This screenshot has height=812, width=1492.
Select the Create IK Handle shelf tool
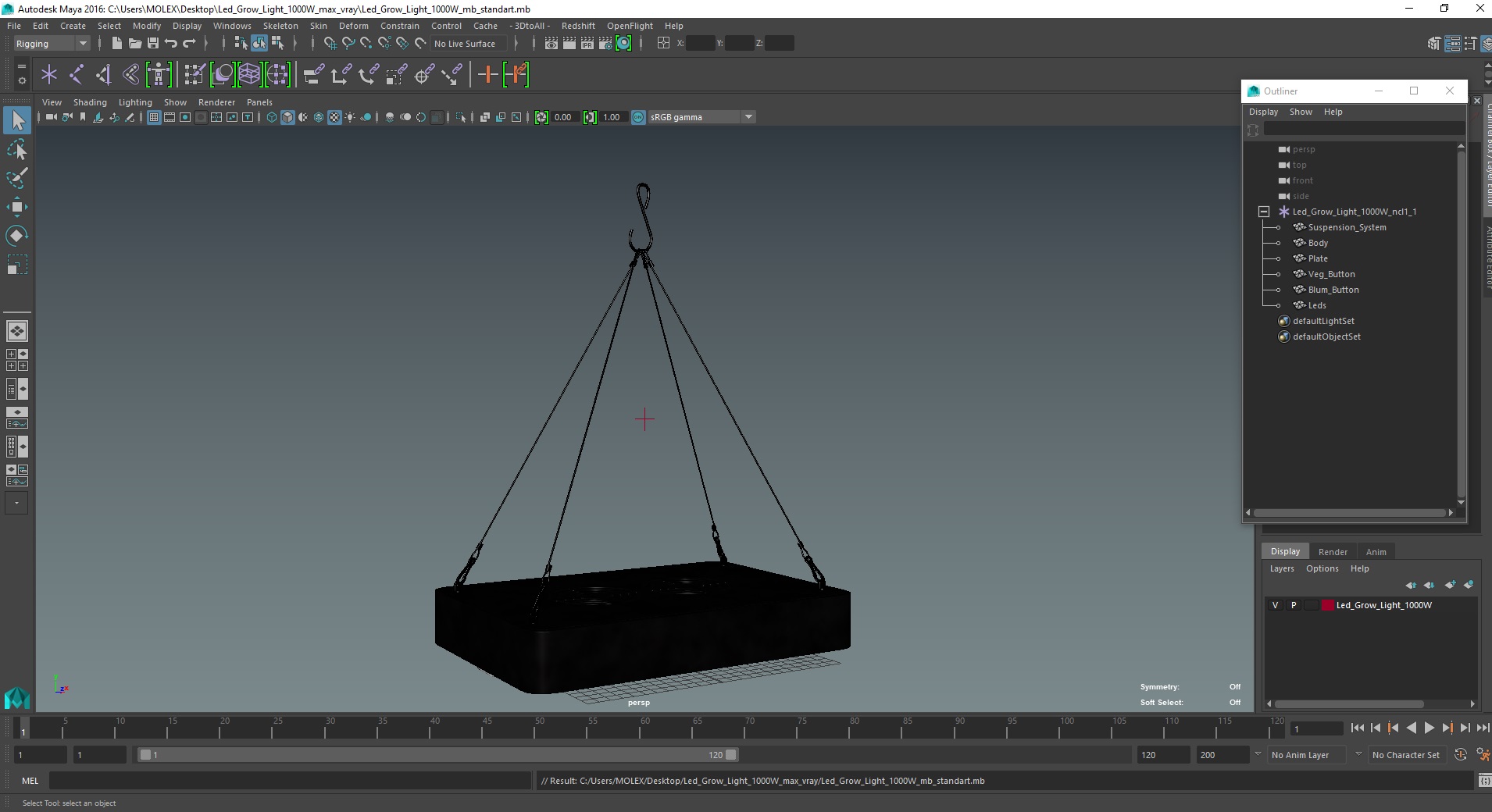[x=103, y=75]
